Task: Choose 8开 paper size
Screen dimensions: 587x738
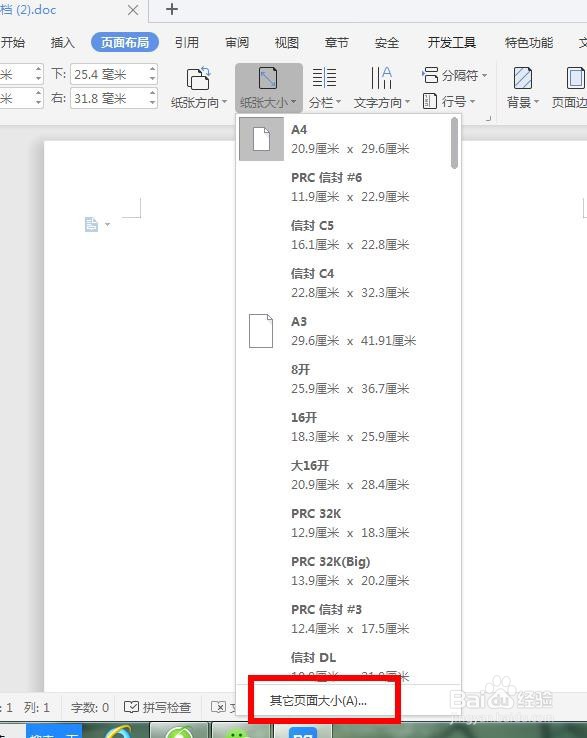Action: click(x=344, y=379)
